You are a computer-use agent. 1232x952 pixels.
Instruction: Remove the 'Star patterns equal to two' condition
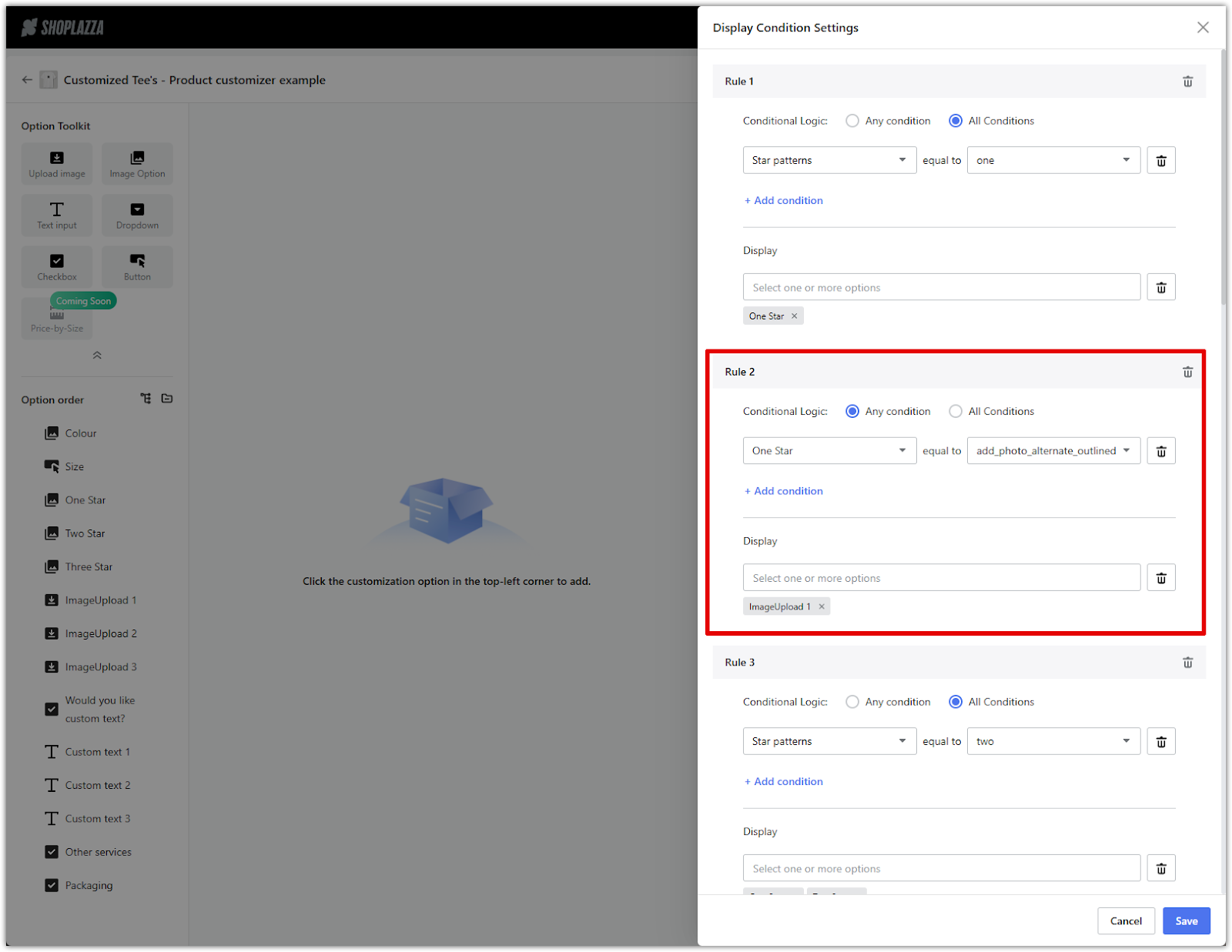(x=1161, y=741)
